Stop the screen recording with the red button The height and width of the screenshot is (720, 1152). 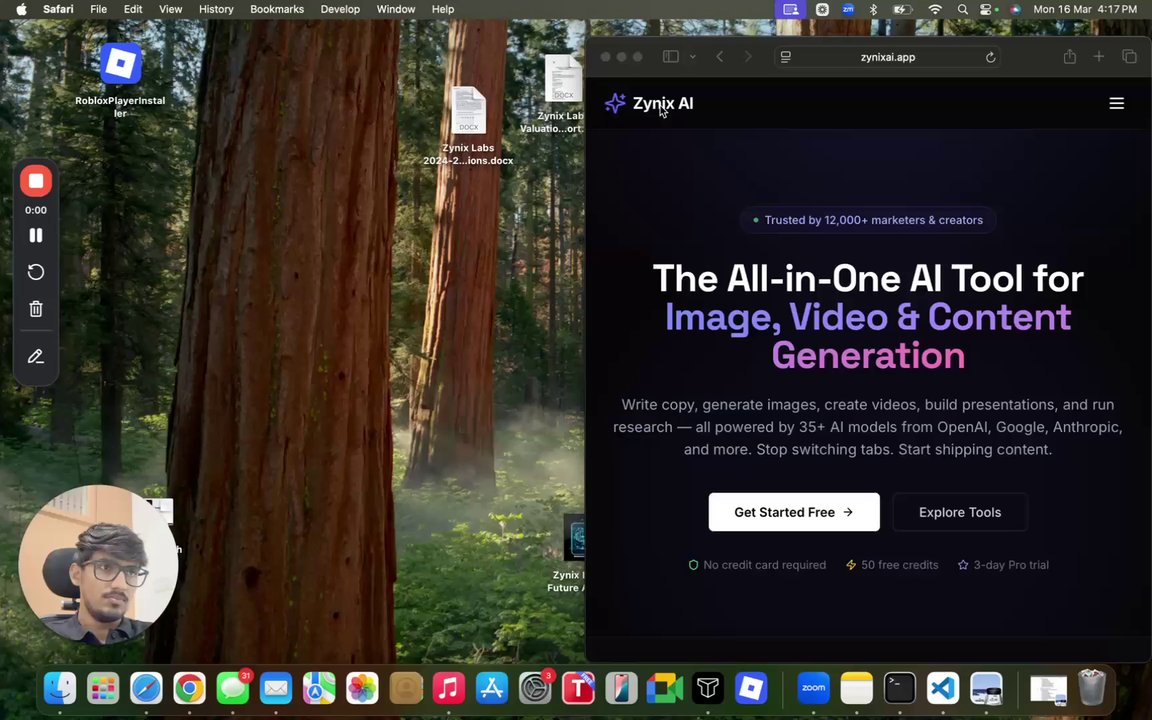click(x=36, y=181)
